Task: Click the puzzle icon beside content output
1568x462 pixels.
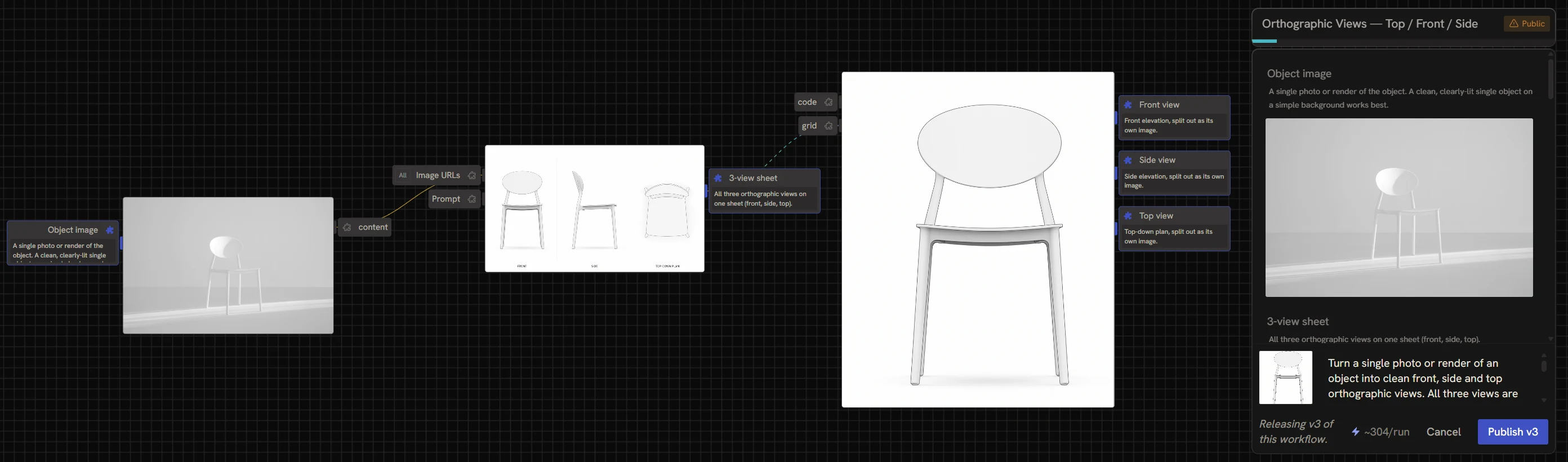Action: pyautogui.click(x=347, y=227)
